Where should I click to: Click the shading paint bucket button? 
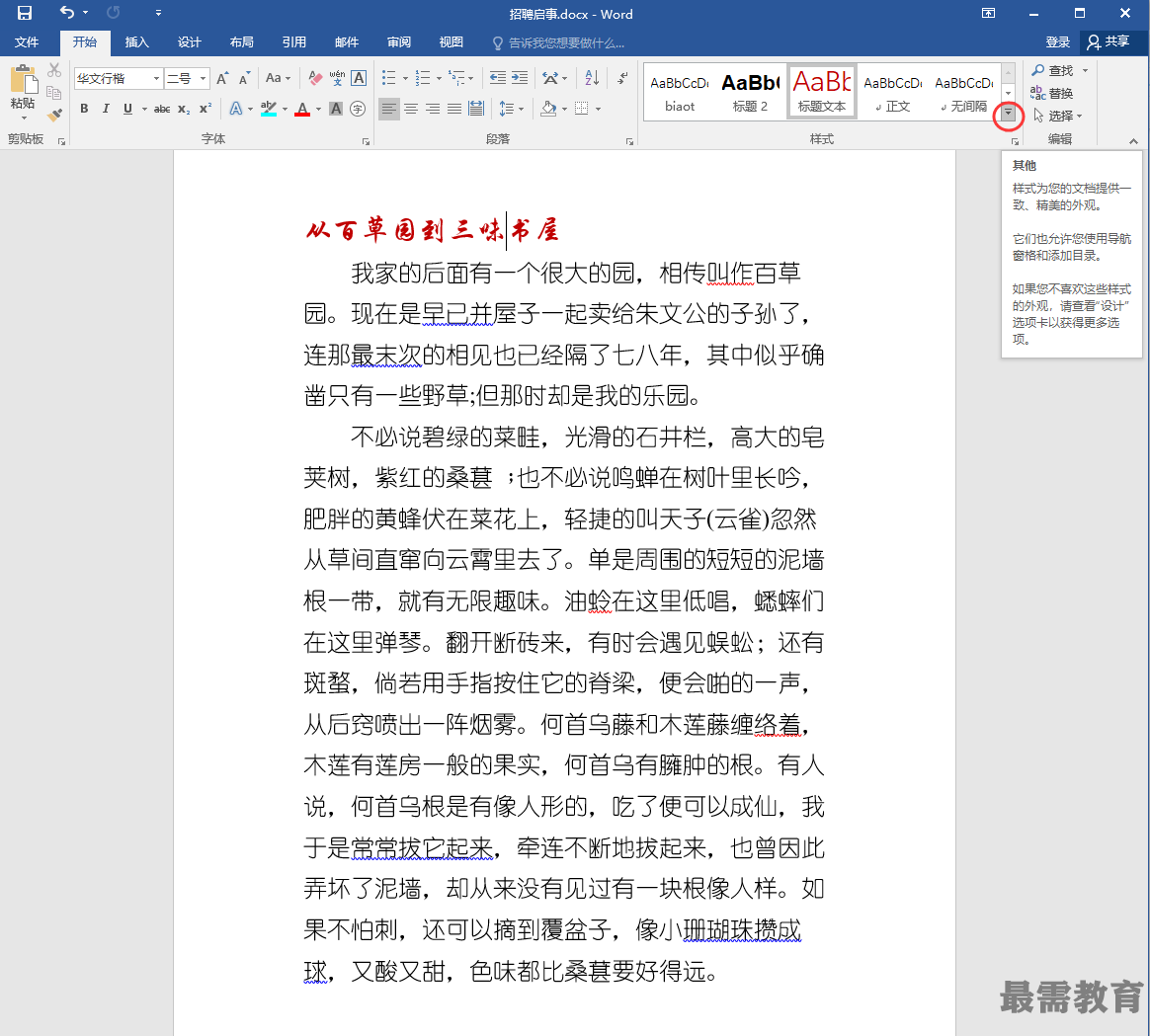click(548, 109)
